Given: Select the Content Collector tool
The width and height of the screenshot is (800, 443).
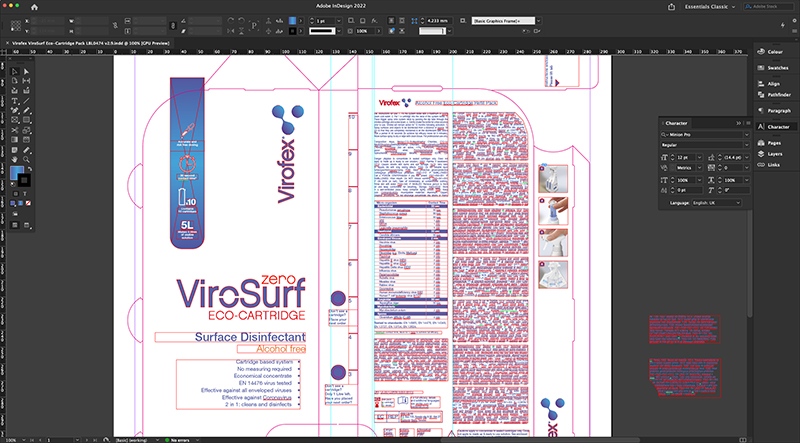Looking at the screenshot, I should pyautogui.click(x=15, y=91).
